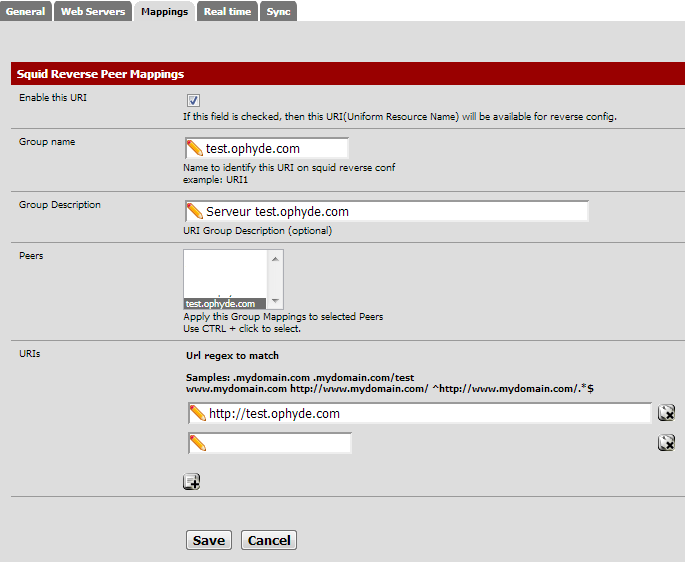685x562 pixels.
Task: Delete the empty second URI row
Action: 666,443
